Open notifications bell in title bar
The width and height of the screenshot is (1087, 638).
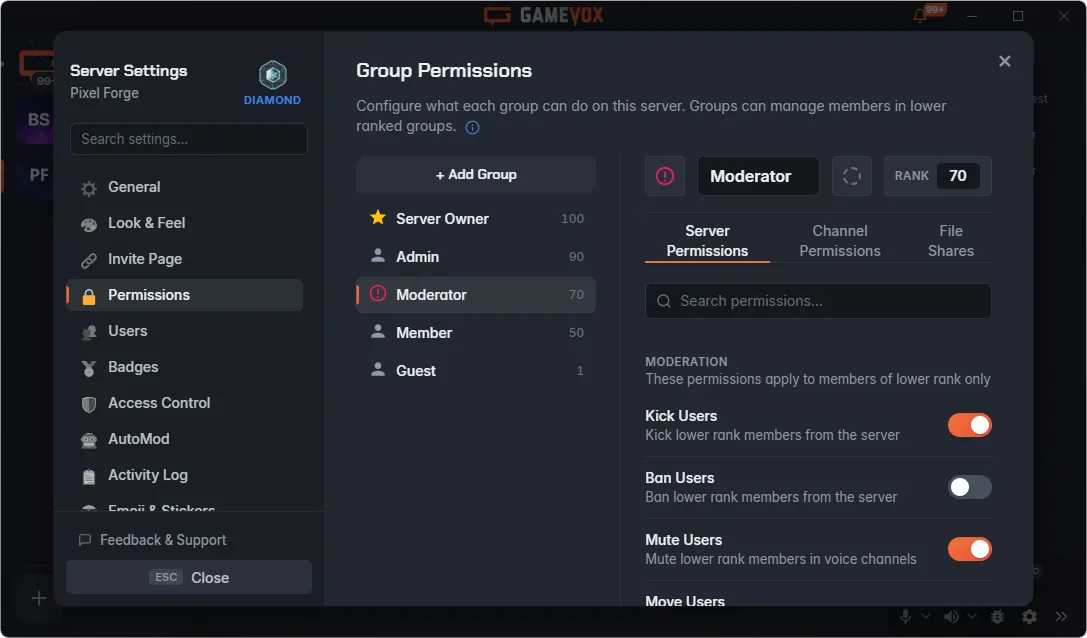920,15
